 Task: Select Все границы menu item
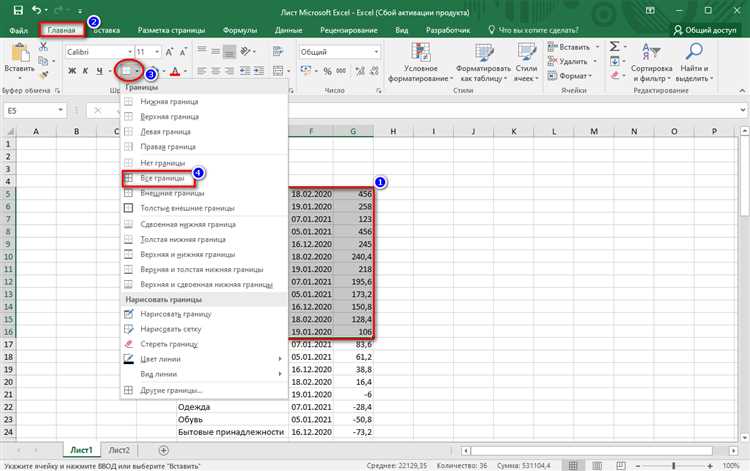click(x=204, y=178)
